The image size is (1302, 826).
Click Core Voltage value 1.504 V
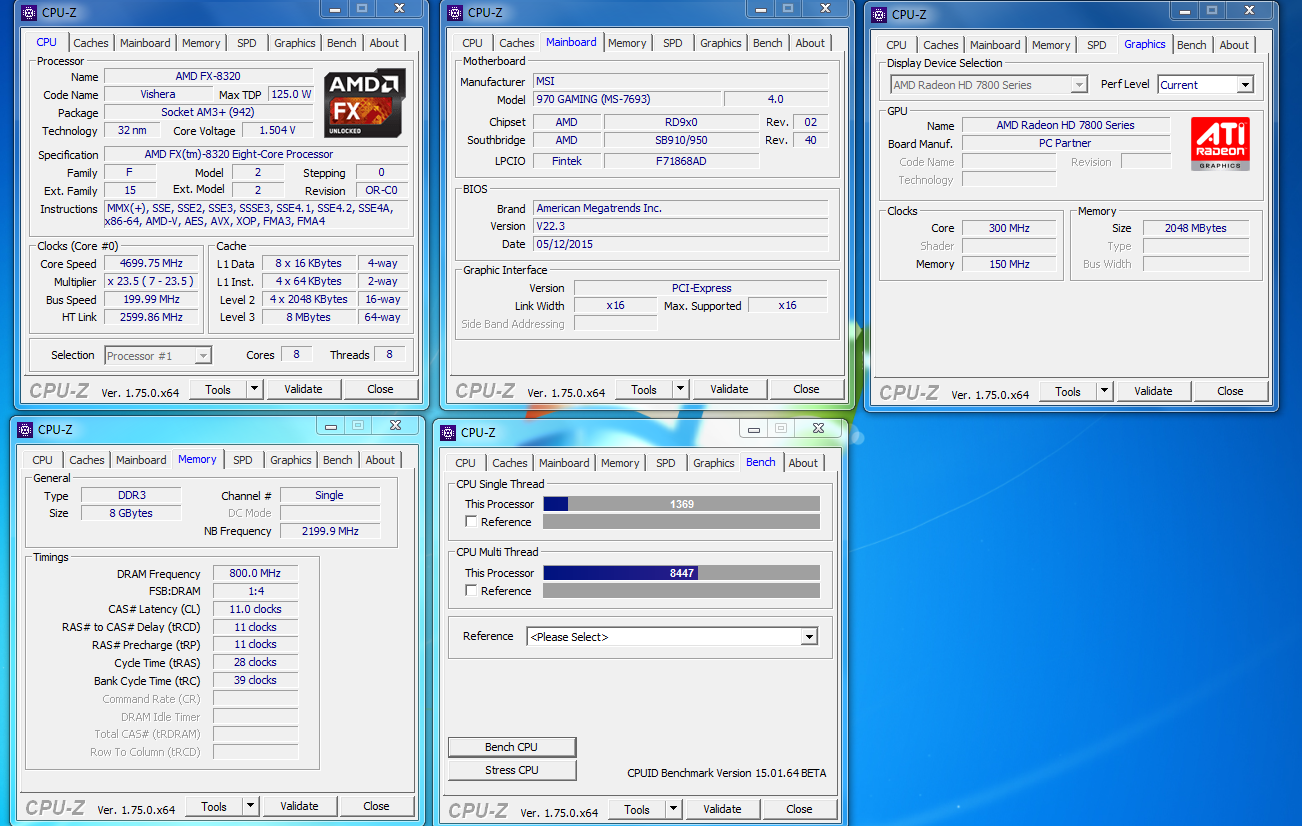[275, 131]
